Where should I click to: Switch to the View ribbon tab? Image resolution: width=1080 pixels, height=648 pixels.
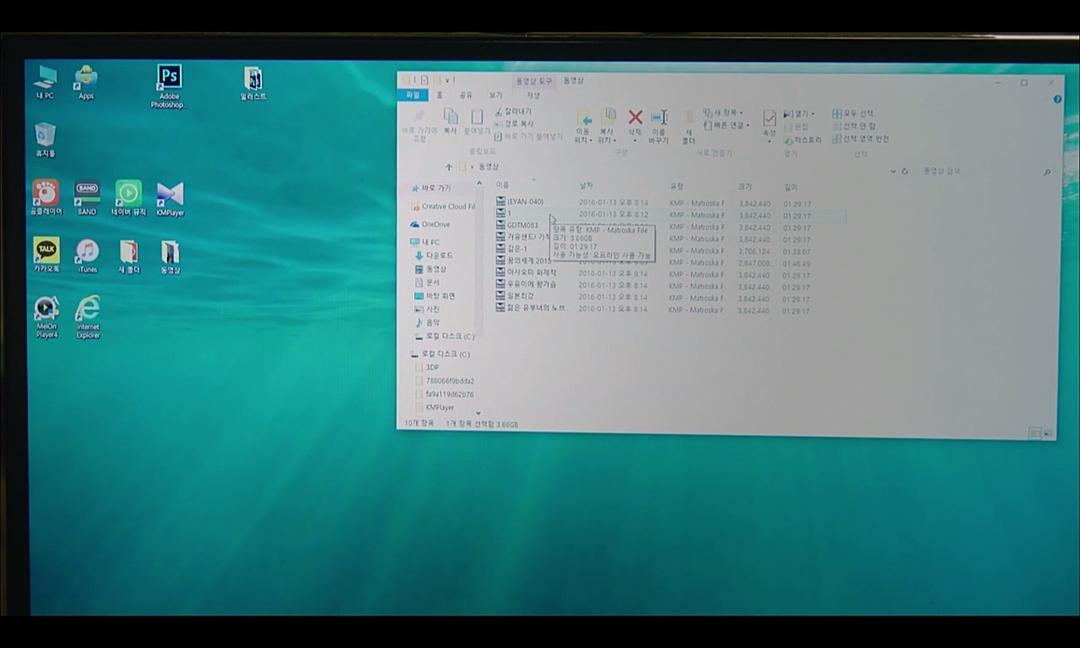[x=495, y=95]
